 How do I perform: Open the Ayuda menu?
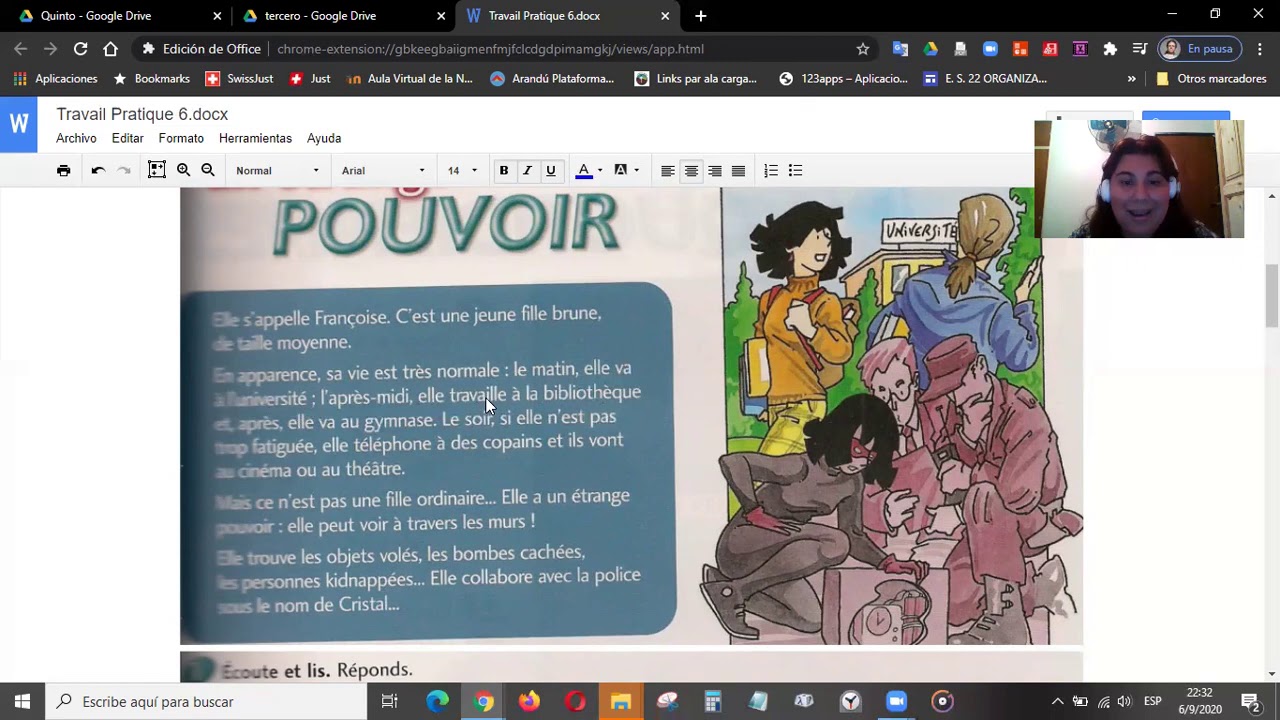[324, 138]
